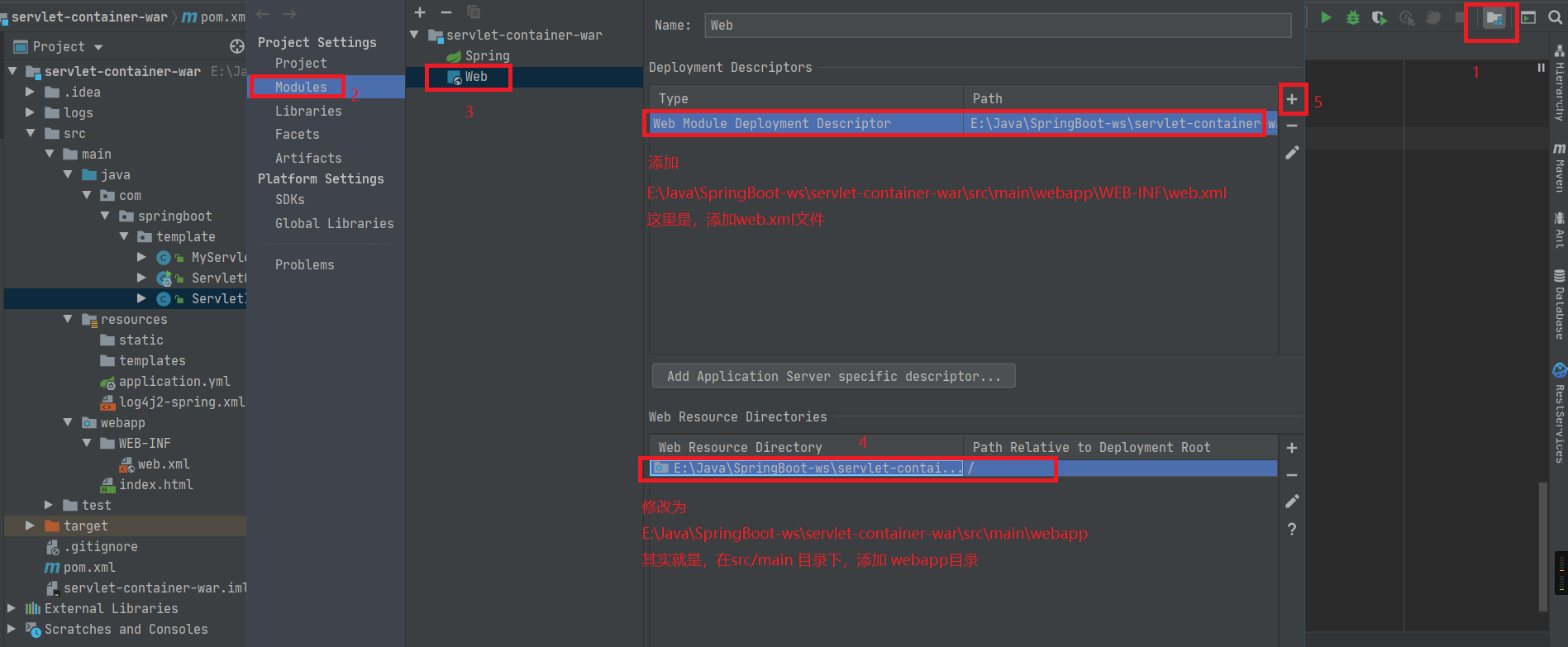
Task: Start debugging with the green bug icon
Action: tap(1353, 17)
